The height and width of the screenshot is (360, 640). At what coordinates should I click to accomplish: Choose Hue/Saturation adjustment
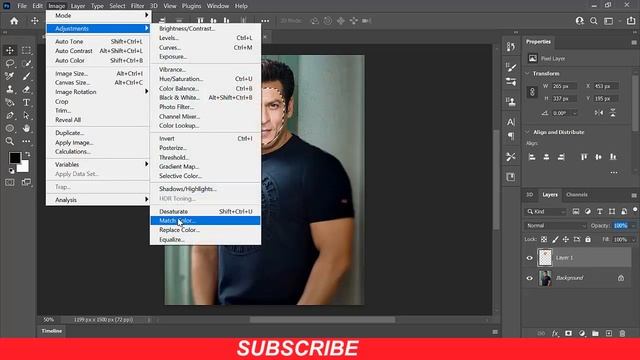click(x=205, y=79)
